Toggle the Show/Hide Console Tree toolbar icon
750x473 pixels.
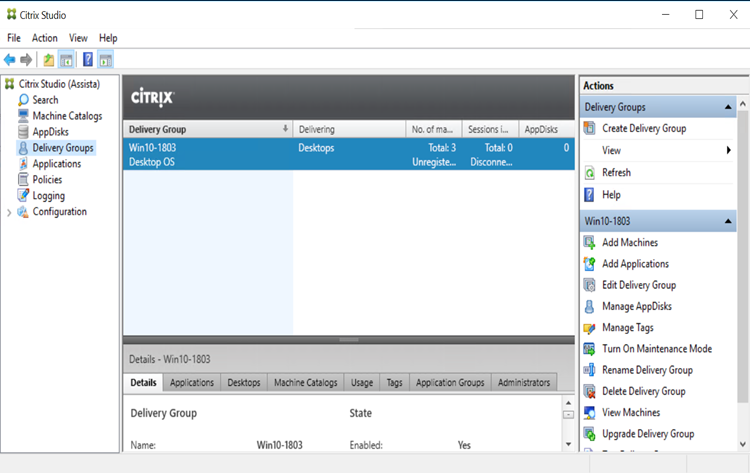pos(66,60)
